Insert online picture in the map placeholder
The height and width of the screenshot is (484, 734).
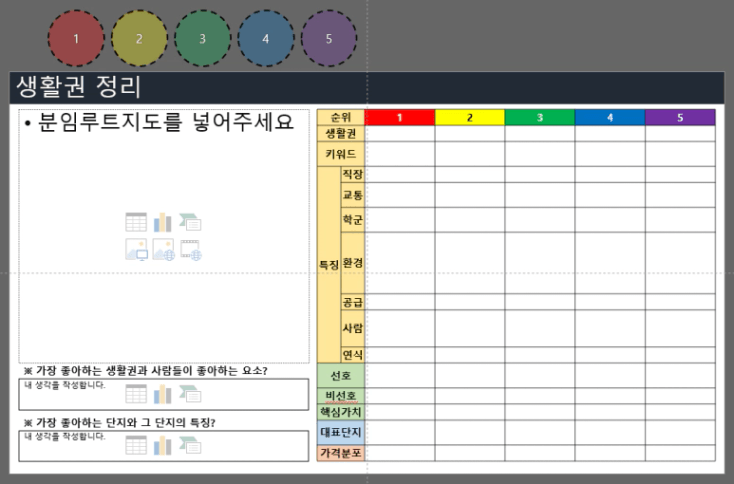click(x=163, y=250)
